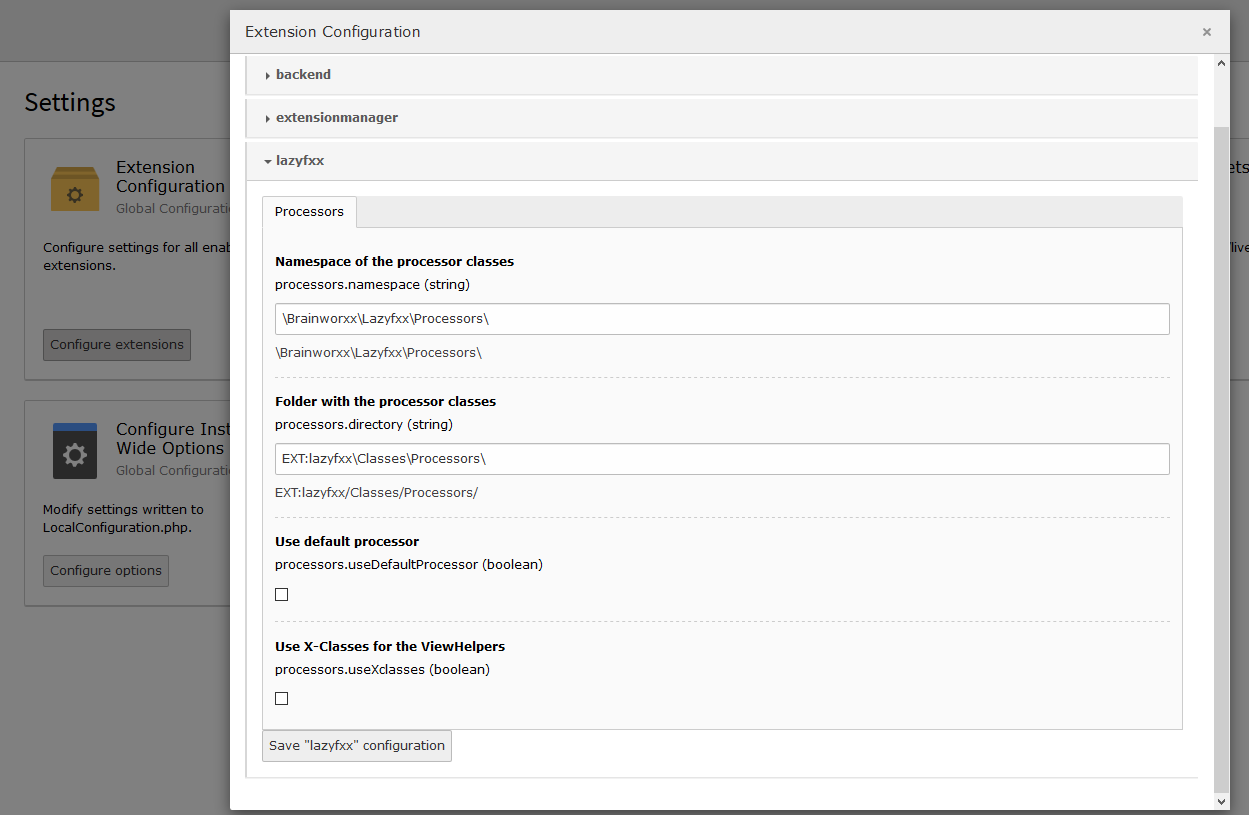Click the Configure extensions button
This screenshot has width=1249, height=815.
pos(117,345)
